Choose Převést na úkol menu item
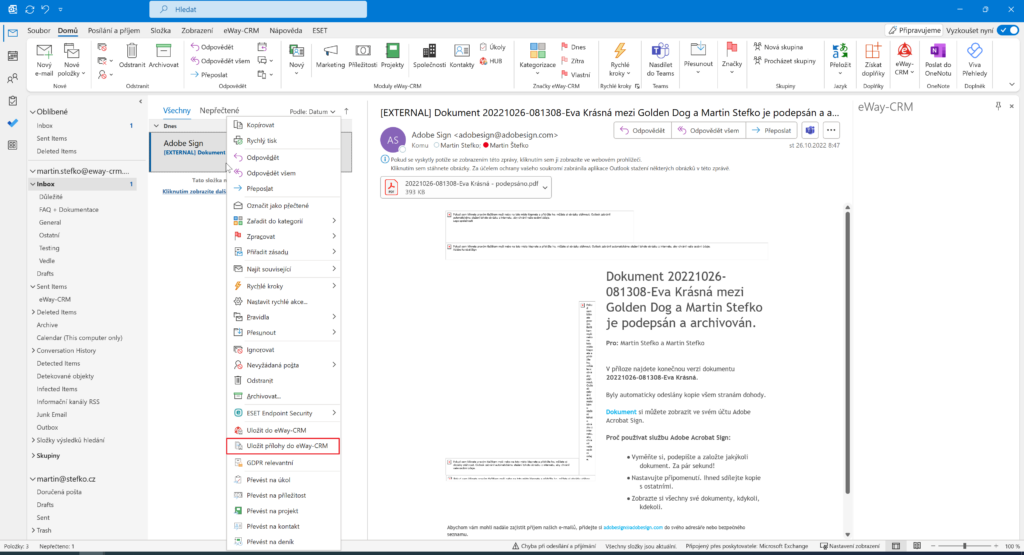Image resolution: width=1024 pixels, height=555 pixels. coord(283,480)
